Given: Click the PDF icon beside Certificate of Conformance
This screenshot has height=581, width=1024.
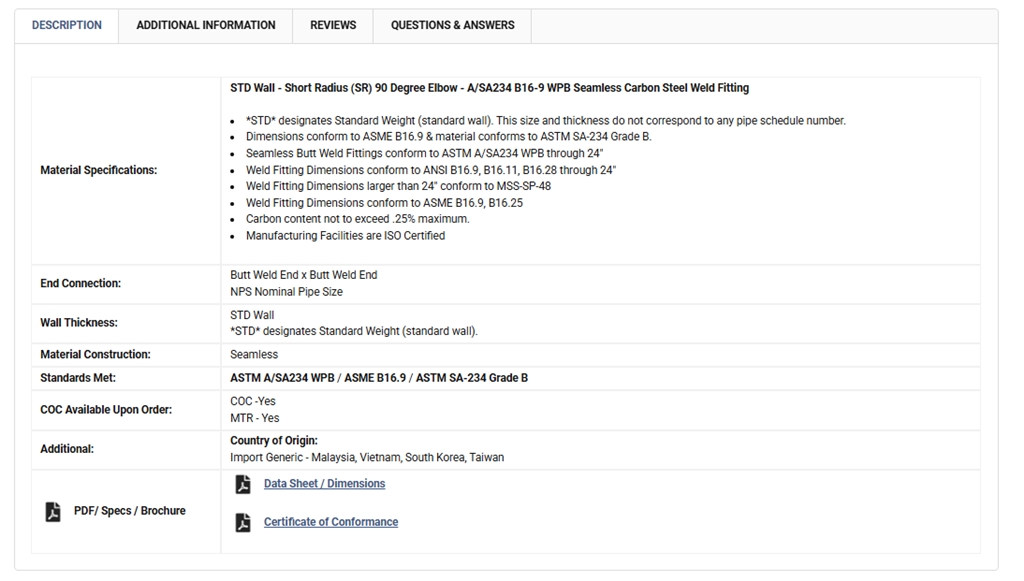Looking at the screenshot, I should point(243,522).
